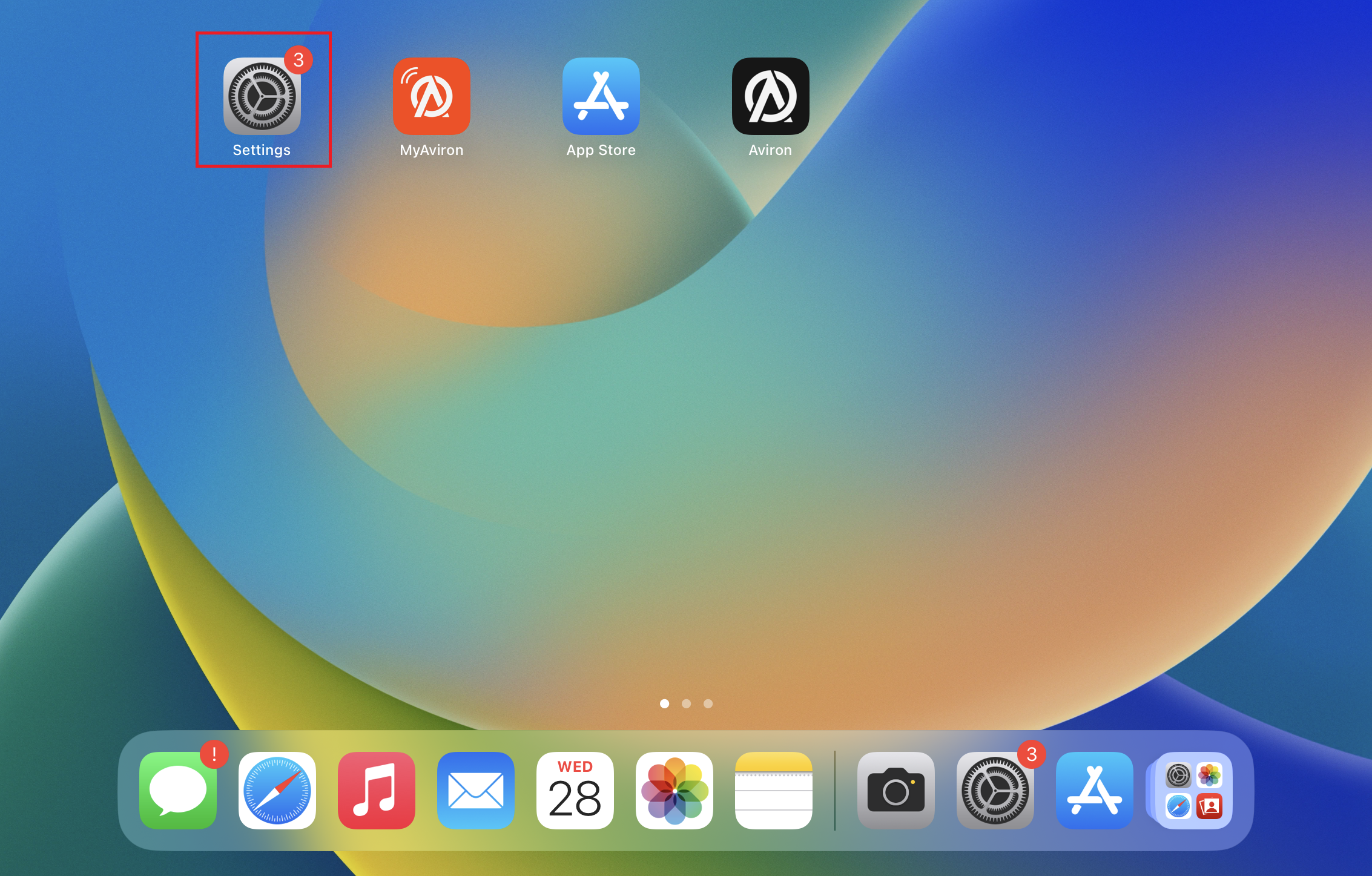The height and width of the screenshot is (876, 1372).
Task: Tap the MyAviron app label
Action: coord(432,150)
